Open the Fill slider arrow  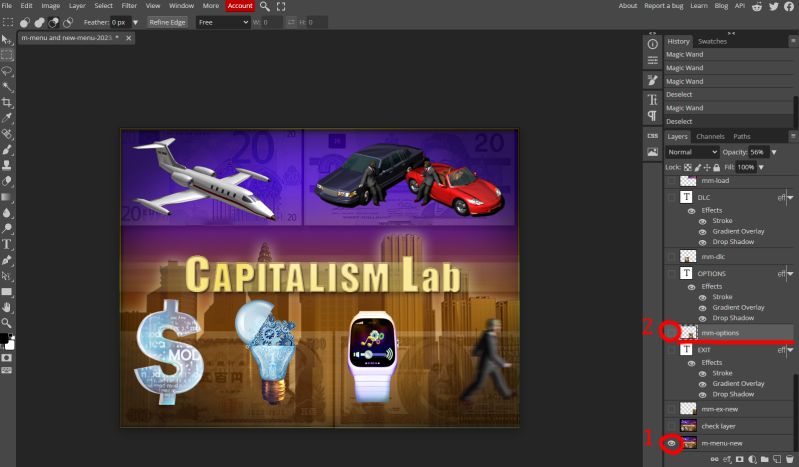click(761, 167)
